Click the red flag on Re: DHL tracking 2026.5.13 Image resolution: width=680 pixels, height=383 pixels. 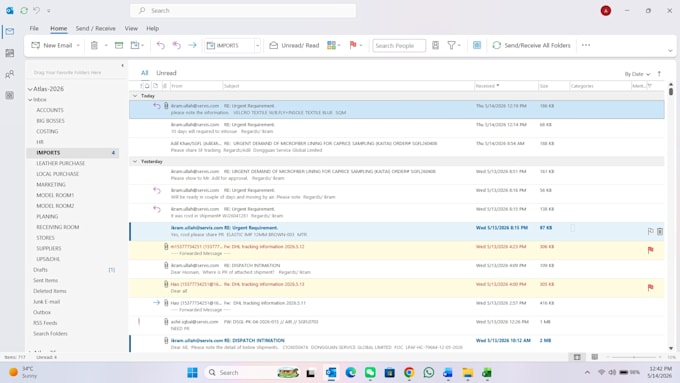(651, 287)
